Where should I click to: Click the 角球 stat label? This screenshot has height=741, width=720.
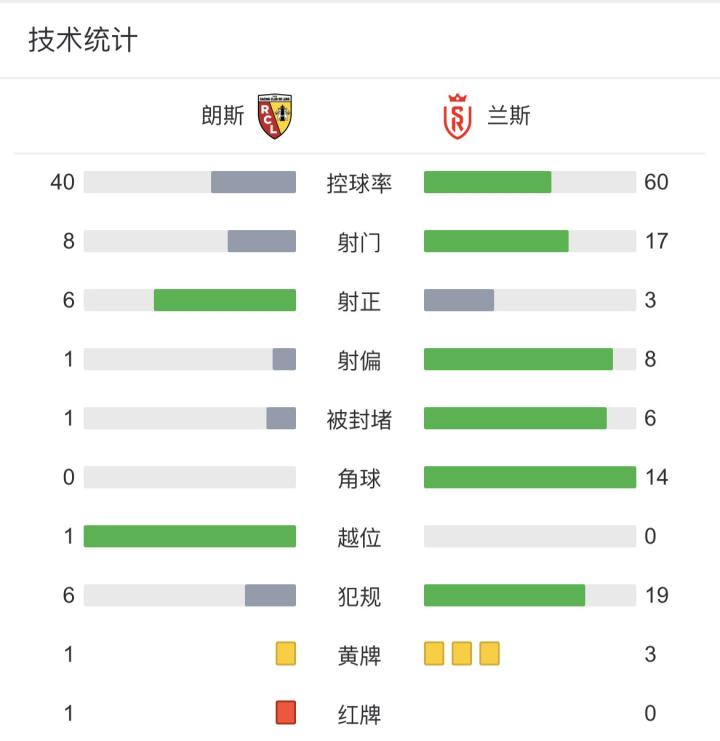(359, 479)
